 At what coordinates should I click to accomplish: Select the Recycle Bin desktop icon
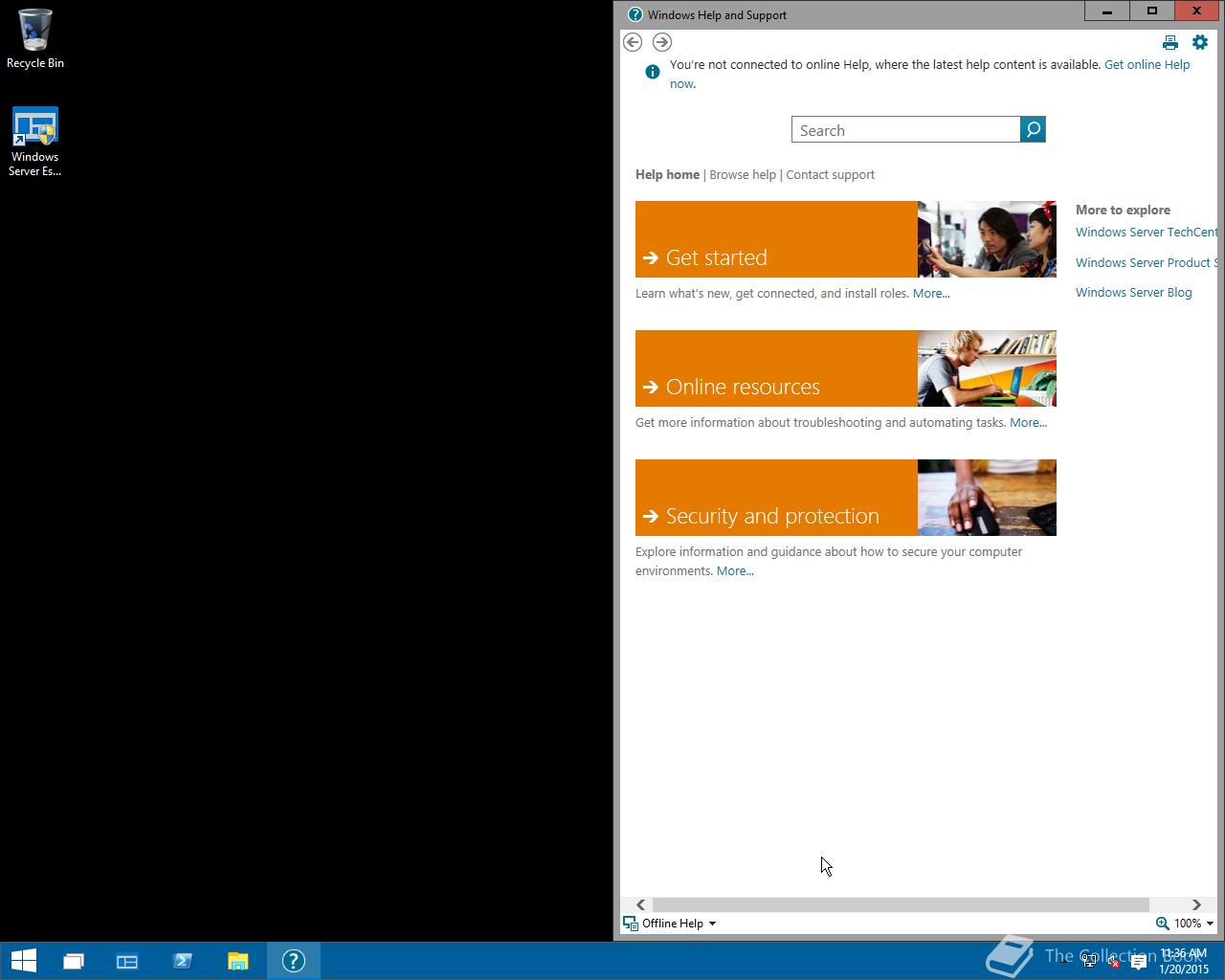pos(35,39)
